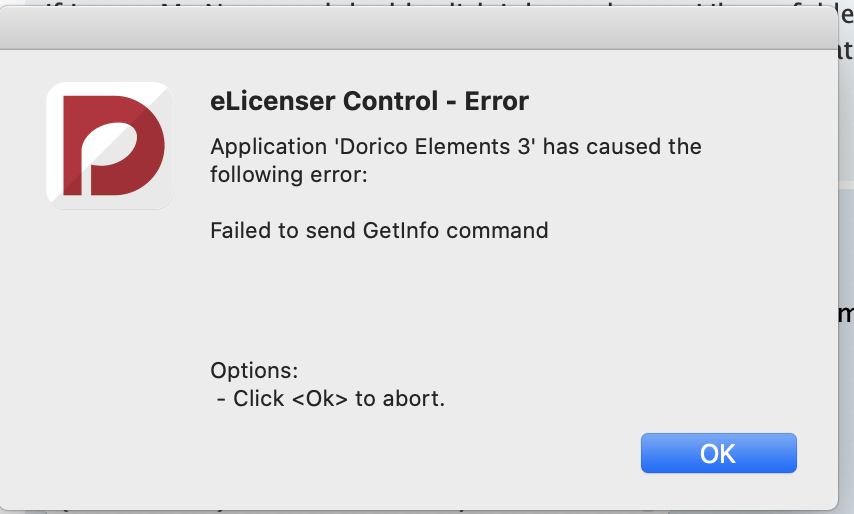Click the dialog's gray title bar
Viewport: 854px width, 514px height.
(x=420, y=30)
